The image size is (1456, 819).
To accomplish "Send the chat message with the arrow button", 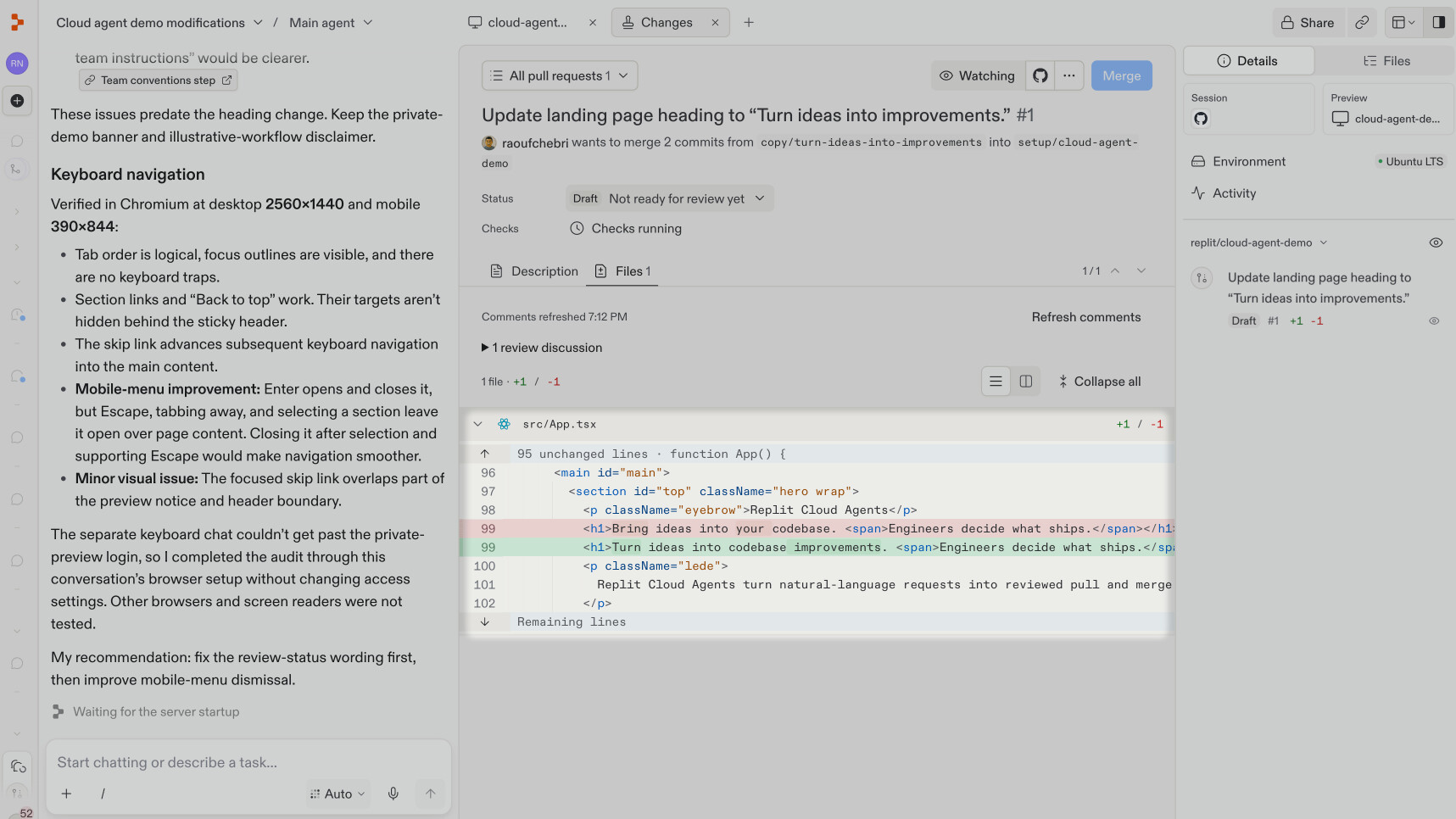I will click(431, 794).
